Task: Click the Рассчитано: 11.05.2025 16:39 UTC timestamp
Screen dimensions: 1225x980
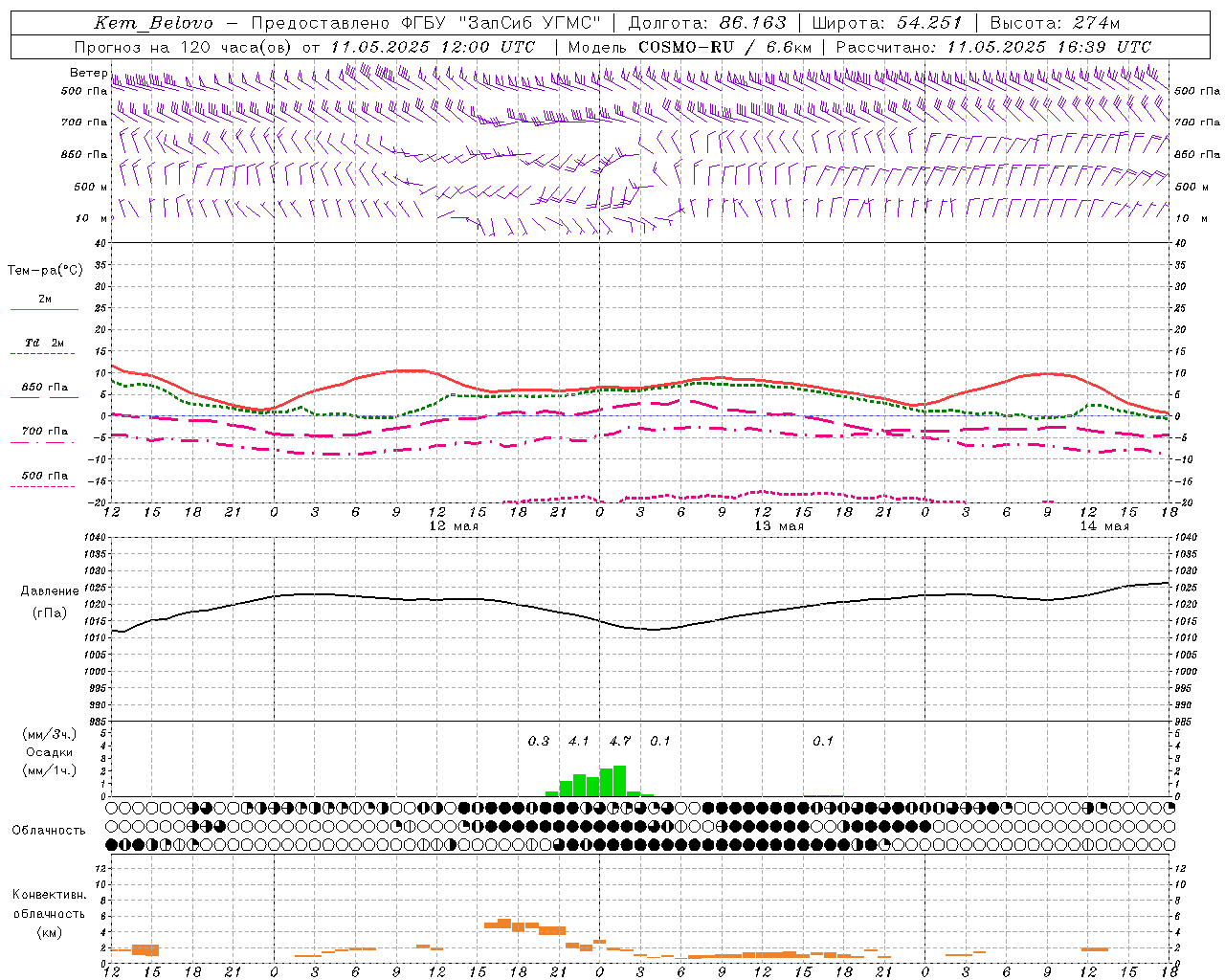Action: pos(993,47)
